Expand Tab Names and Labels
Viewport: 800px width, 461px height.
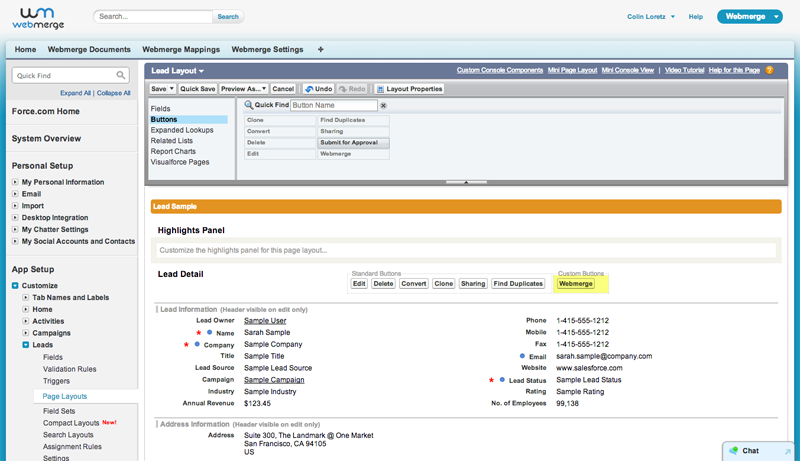[26, 297]
